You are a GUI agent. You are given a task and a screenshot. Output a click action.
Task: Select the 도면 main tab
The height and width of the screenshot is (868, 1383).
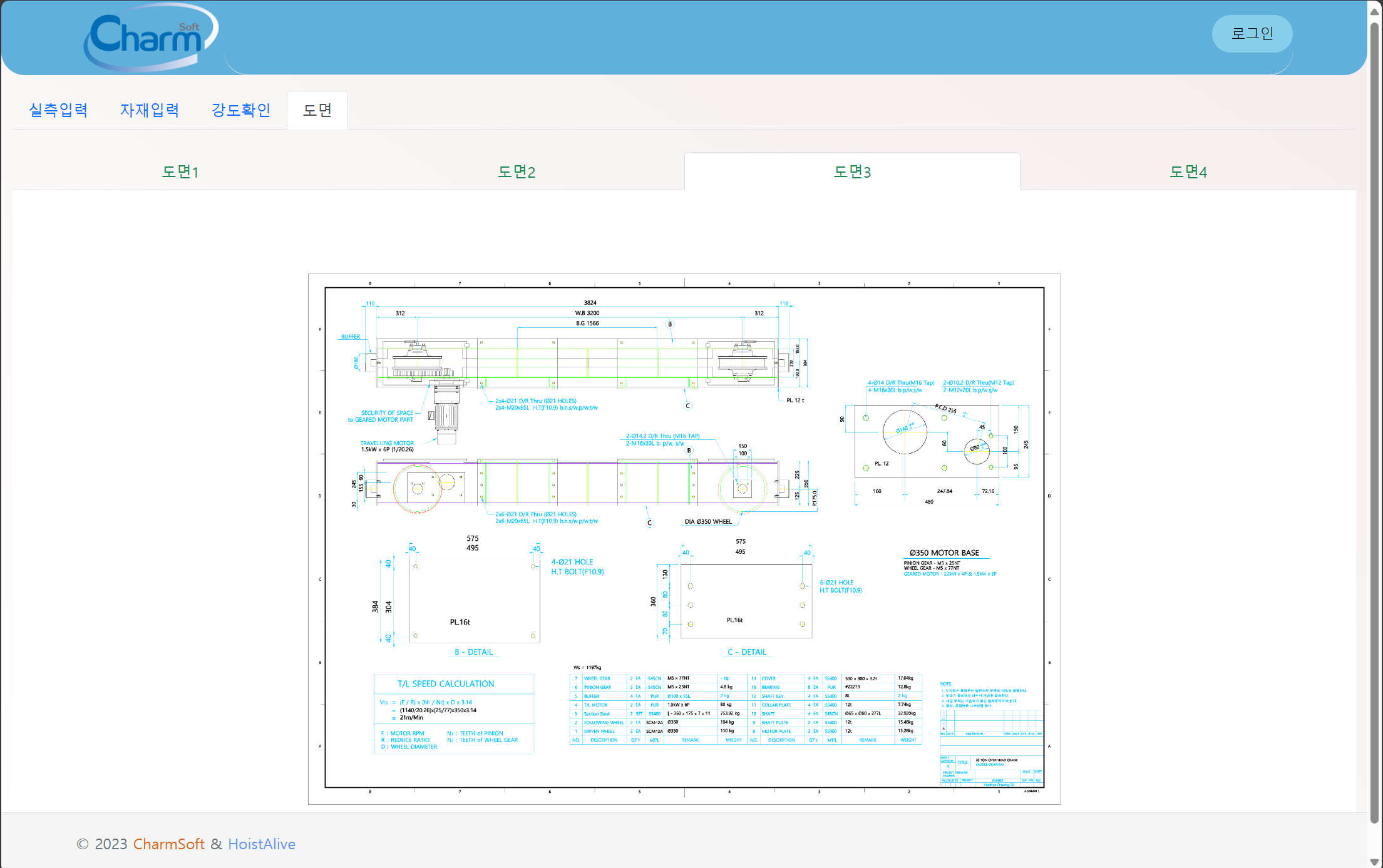(x=317, y=110)
